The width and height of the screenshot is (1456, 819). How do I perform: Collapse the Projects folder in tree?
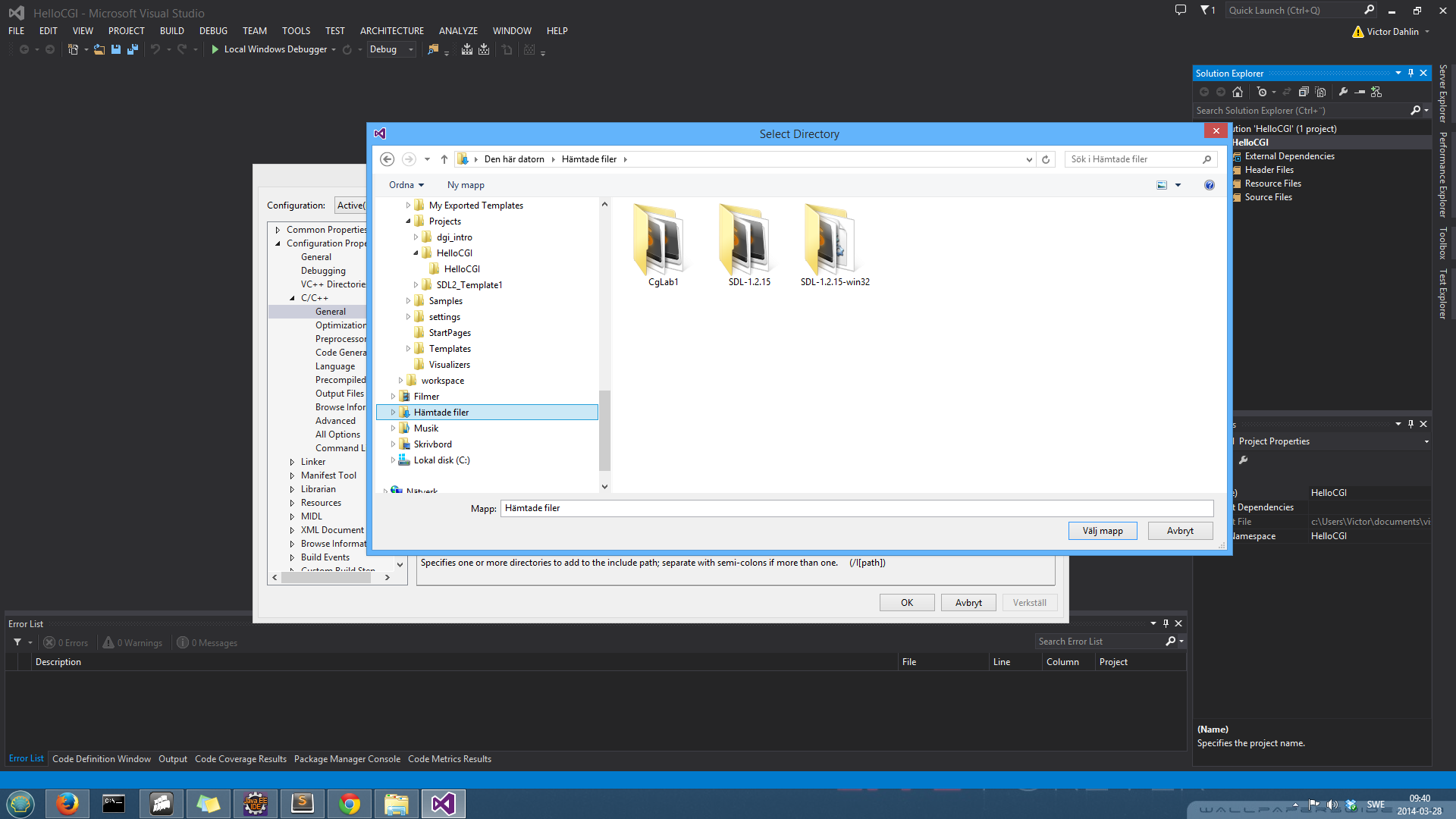[408, 221]
